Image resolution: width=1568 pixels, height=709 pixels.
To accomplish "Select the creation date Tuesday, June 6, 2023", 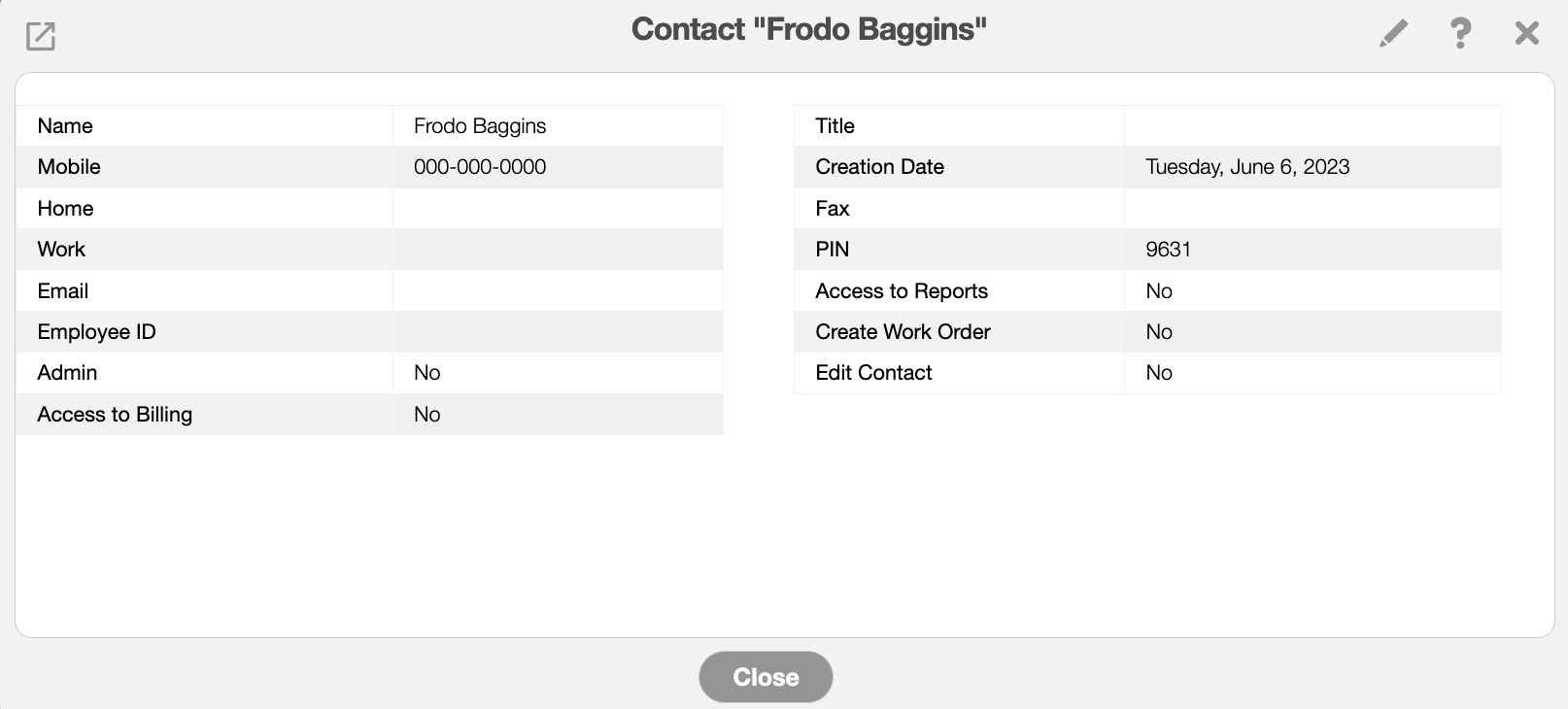I will point(1247,167).
